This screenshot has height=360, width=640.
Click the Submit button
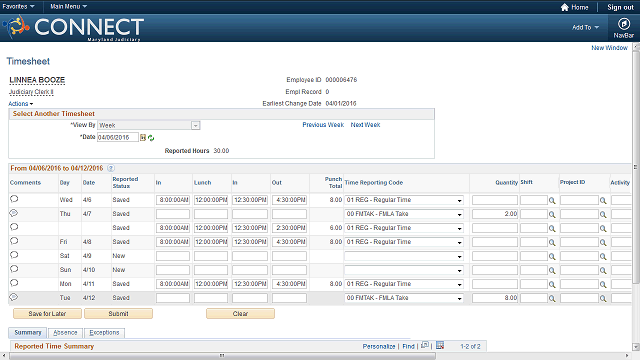coord(118,313)
